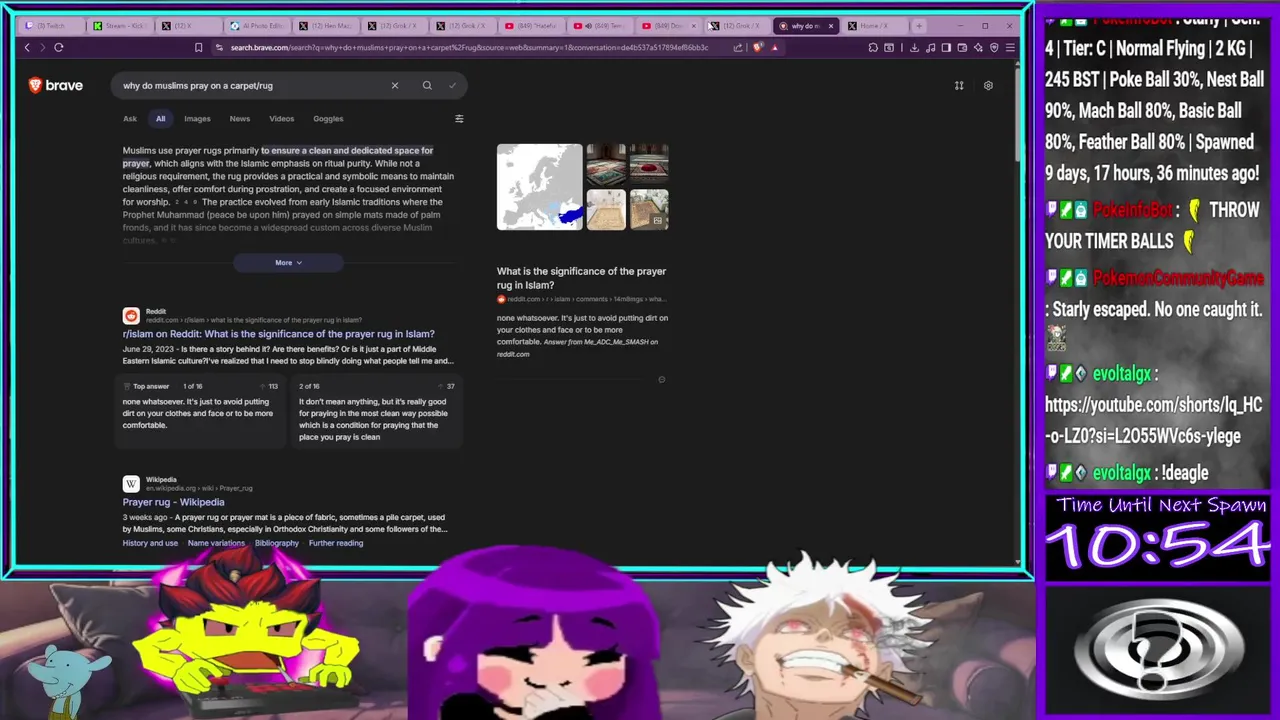Click the share icon in the address bar
This screenshot has height=720, width=1280.
pyautogui.click(x=738, y=47)
